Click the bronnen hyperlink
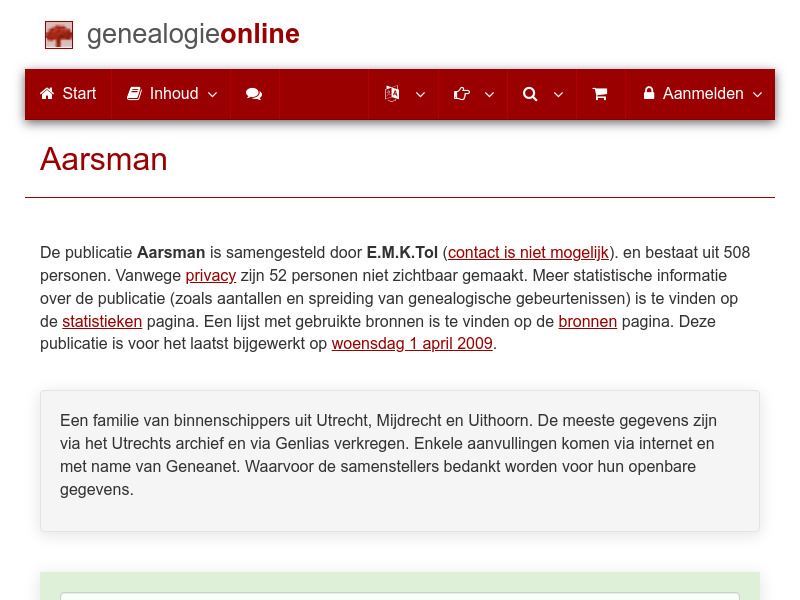 point(588,321)
